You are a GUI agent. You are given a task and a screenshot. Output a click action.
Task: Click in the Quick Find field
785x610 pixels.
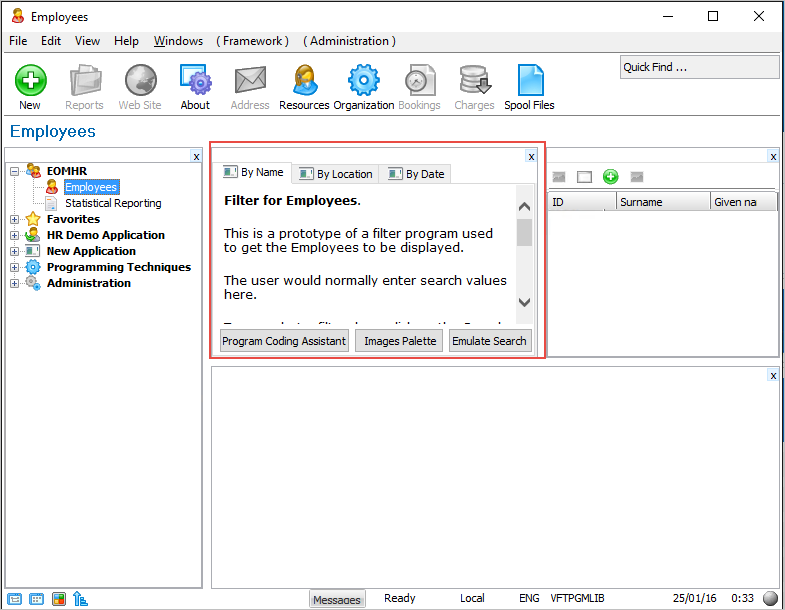699,67
